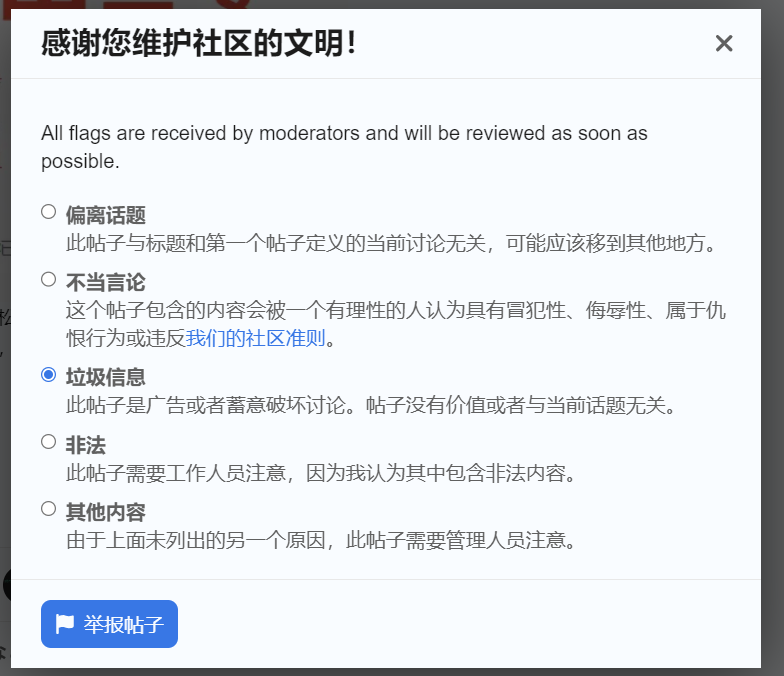Select the 不当言论 radio option
This screenshot has height=676, width=784.
click(x=48, y=280)
